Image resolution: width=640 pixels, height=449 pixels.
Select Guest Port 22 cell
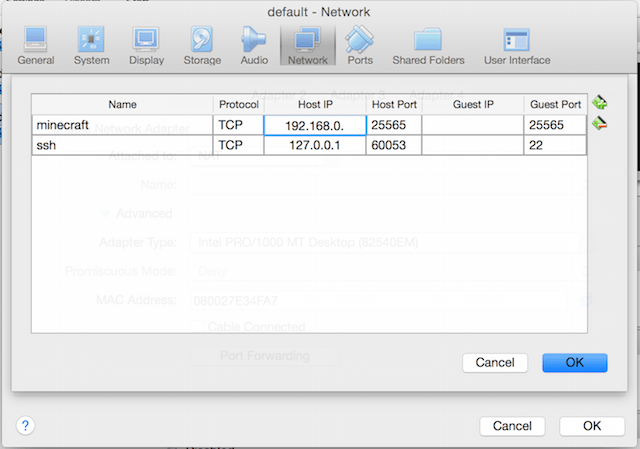pyautogui.click(x=555, y=145)
